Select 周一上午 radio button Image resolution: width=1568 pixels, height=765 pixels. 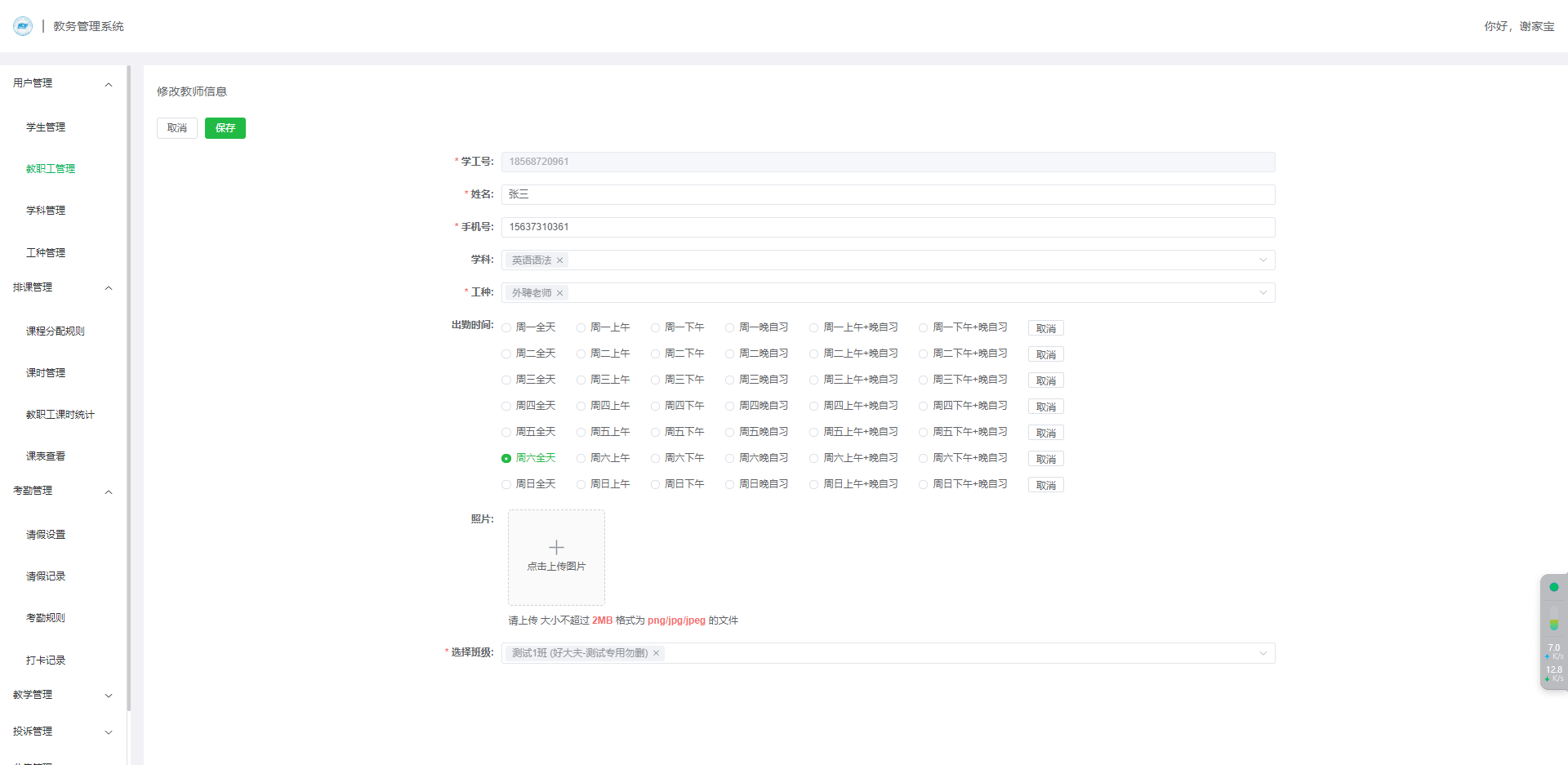tap(581, 328)
